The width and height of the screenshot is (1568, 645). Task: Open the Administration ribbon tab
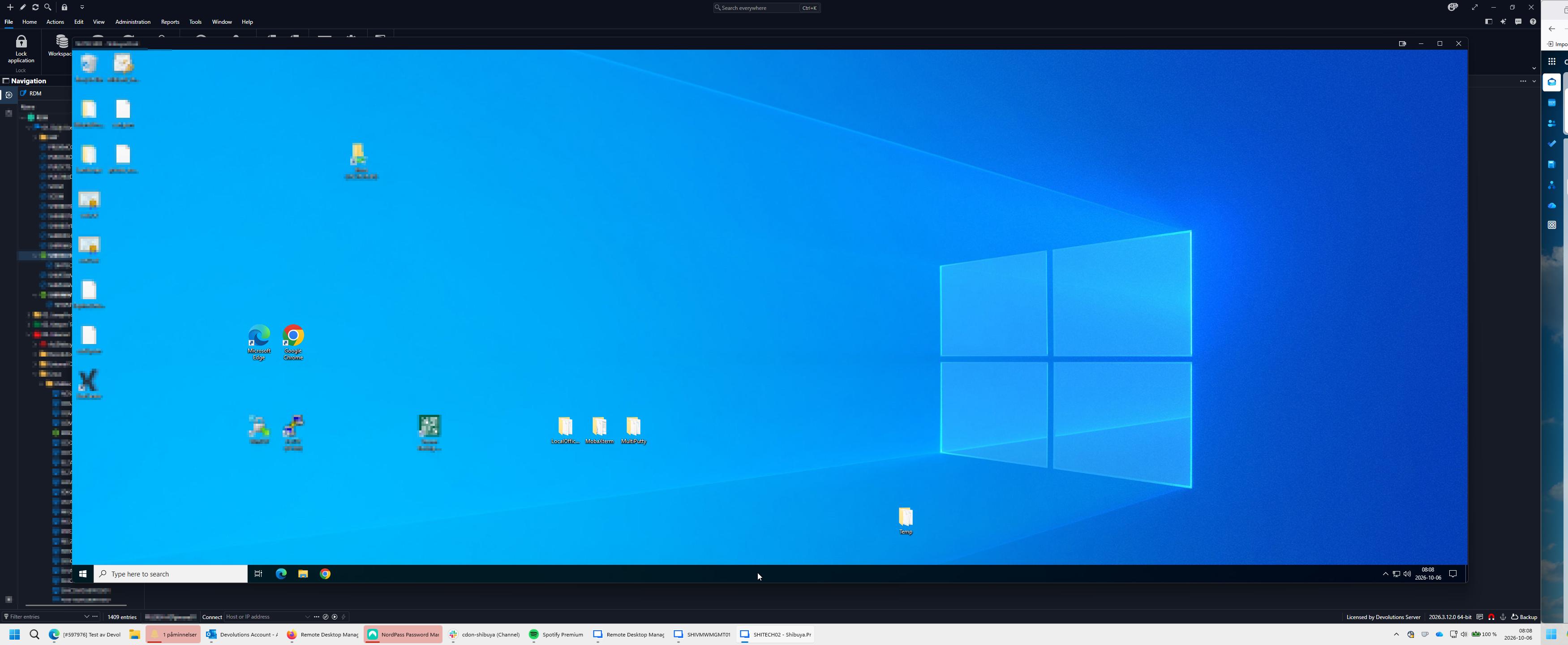point(133,22)
